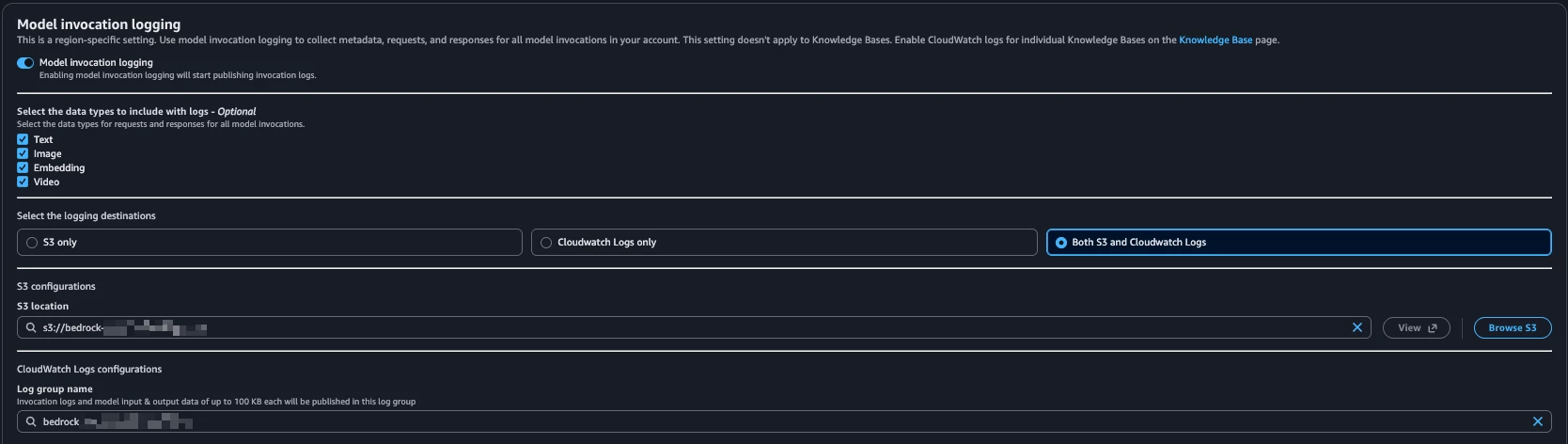Select the S3 only destination
The height and width of the screenshot is (444, 1568).
coord(269,243)
